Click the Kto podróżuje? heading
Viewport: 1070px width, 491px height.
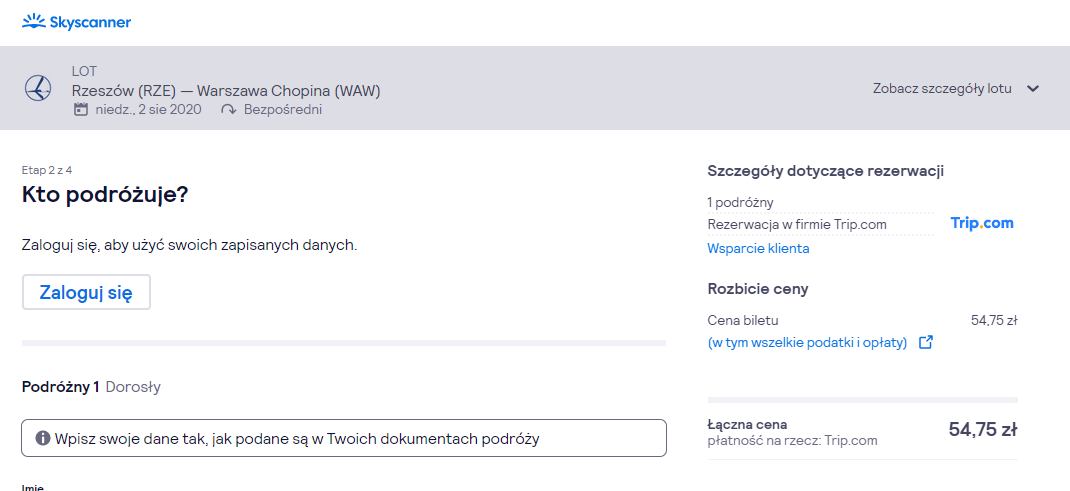(x=104, y=195)
